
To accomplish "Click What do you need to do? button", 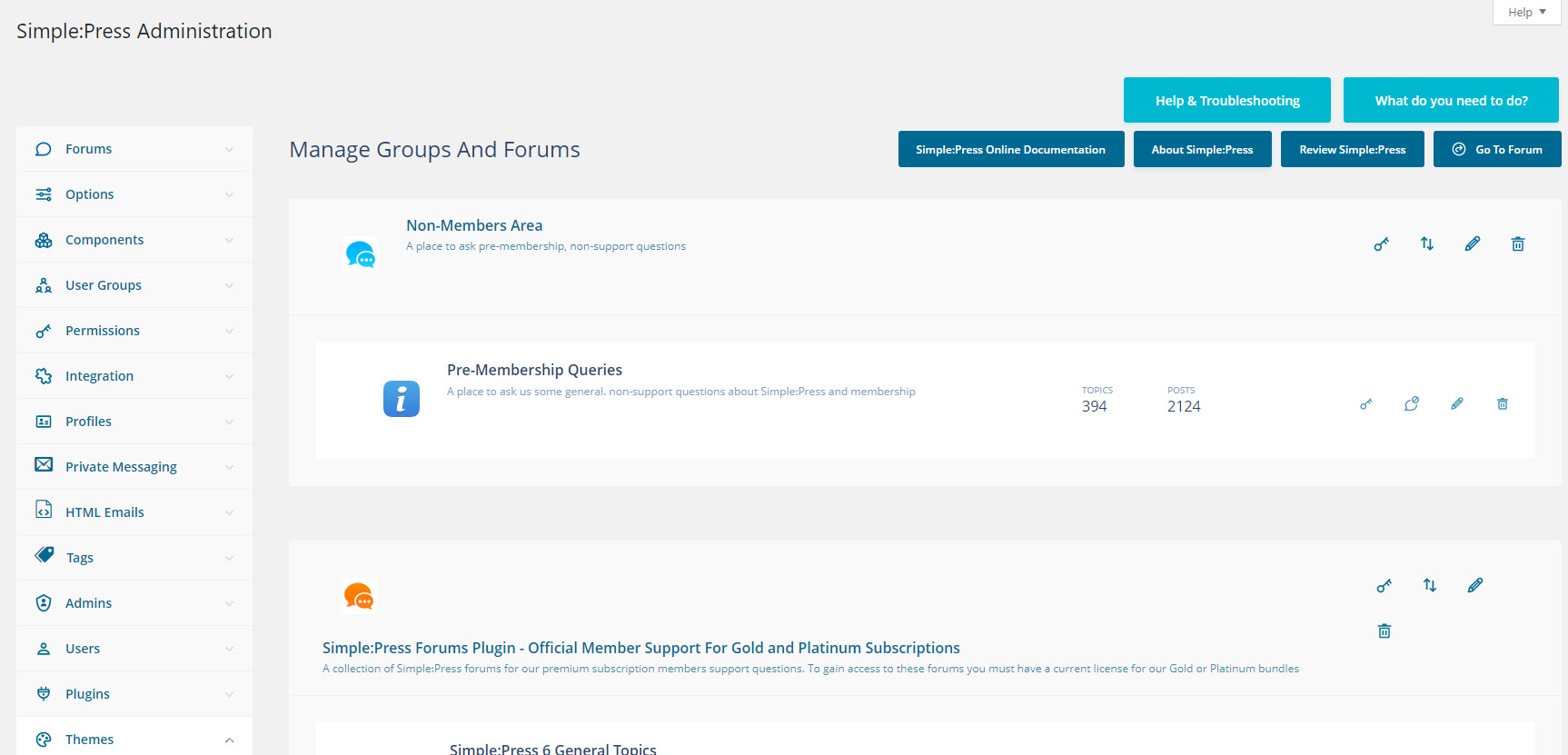I will 1451,100.
